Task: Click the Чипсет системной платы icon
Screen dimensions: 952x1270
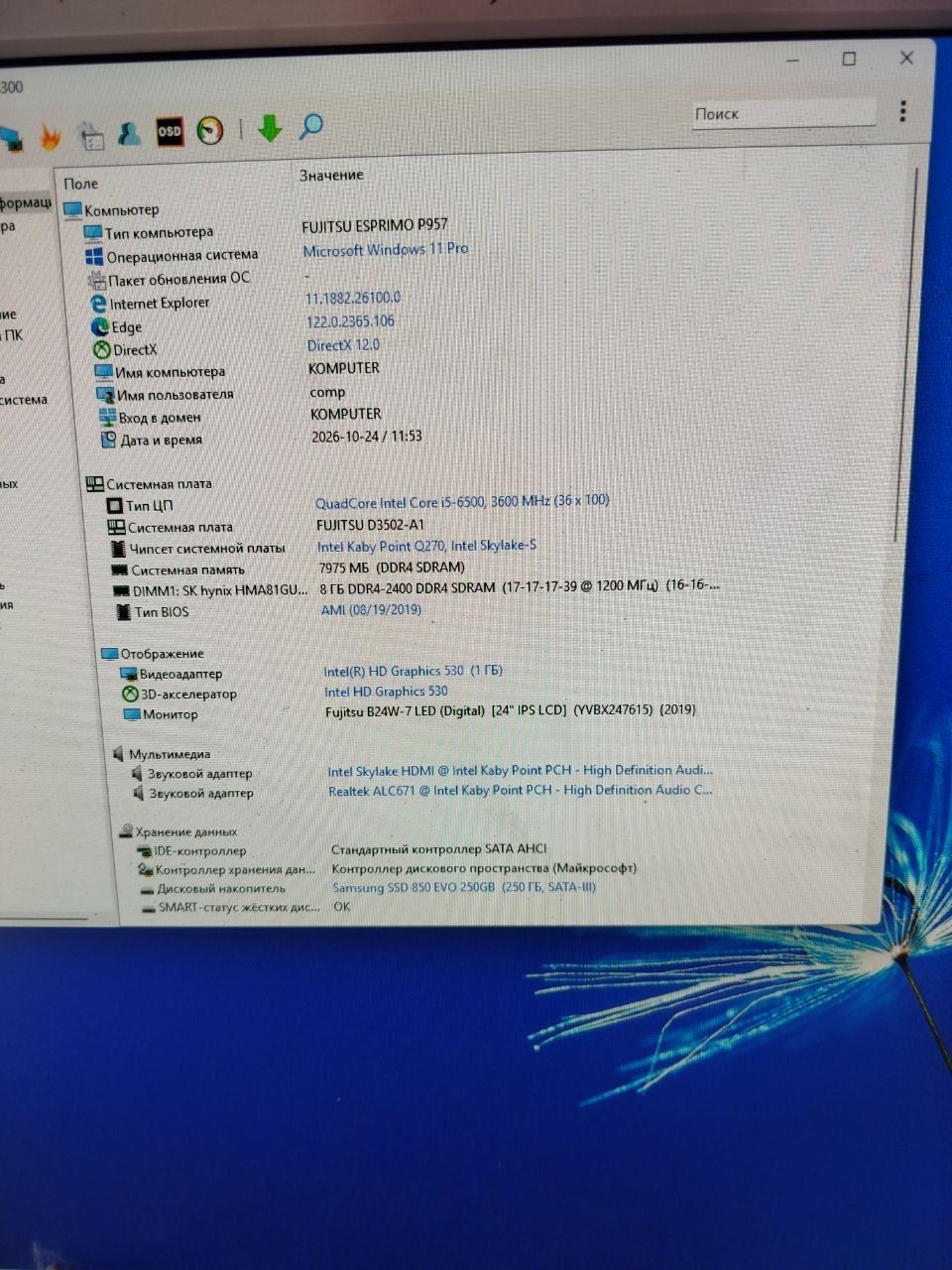Action: [x=118, y=549]
